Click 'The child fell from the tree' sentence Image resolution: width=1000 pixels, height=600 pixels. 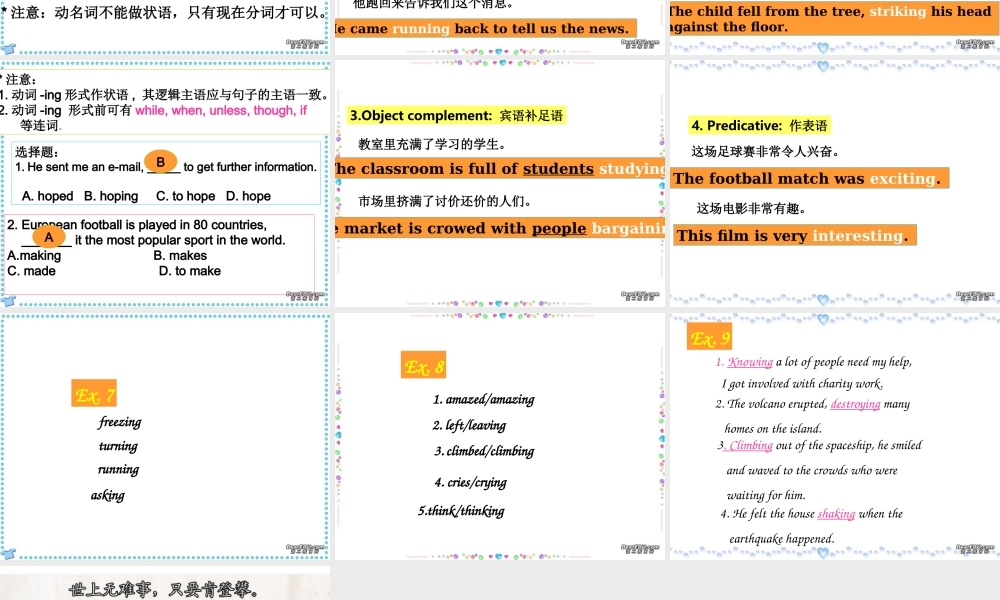834,19
